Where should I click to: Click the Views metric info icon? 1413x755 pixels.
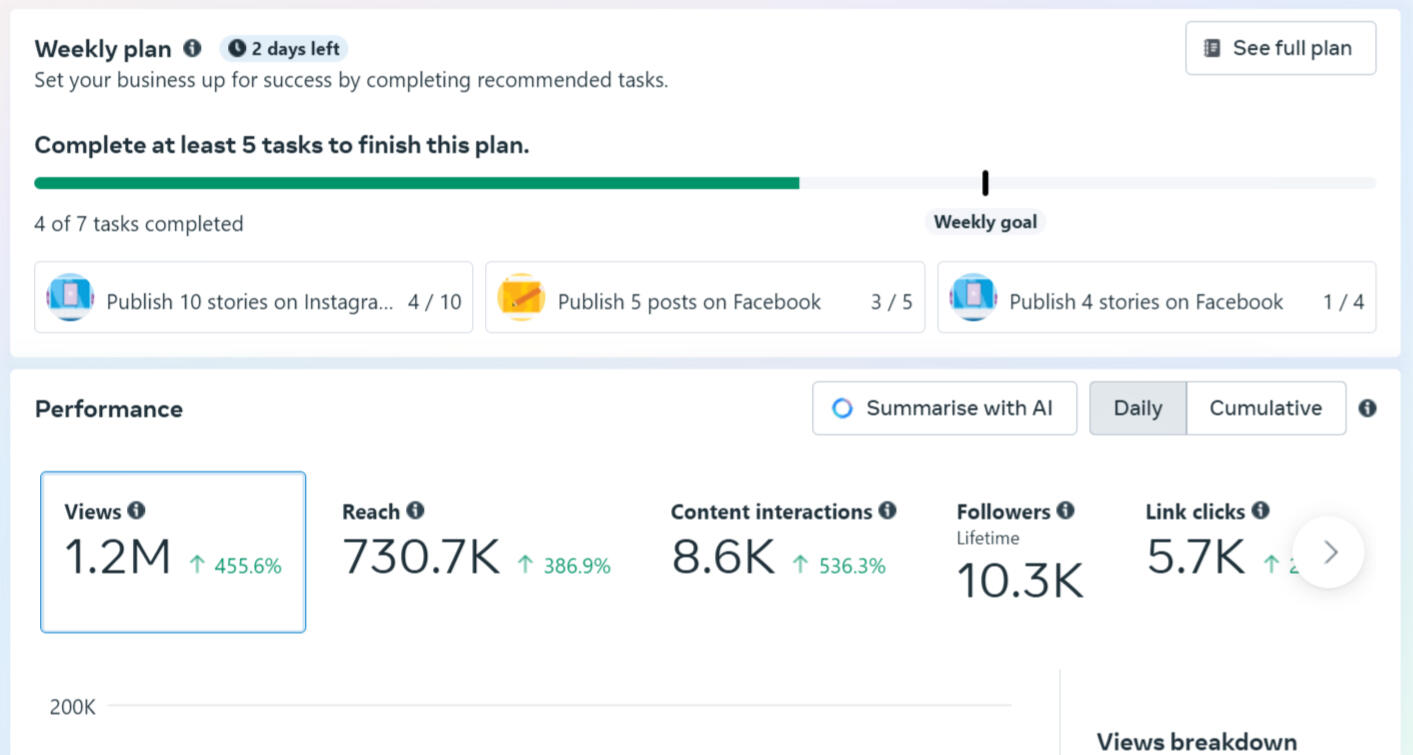click(x=138, y=511)
